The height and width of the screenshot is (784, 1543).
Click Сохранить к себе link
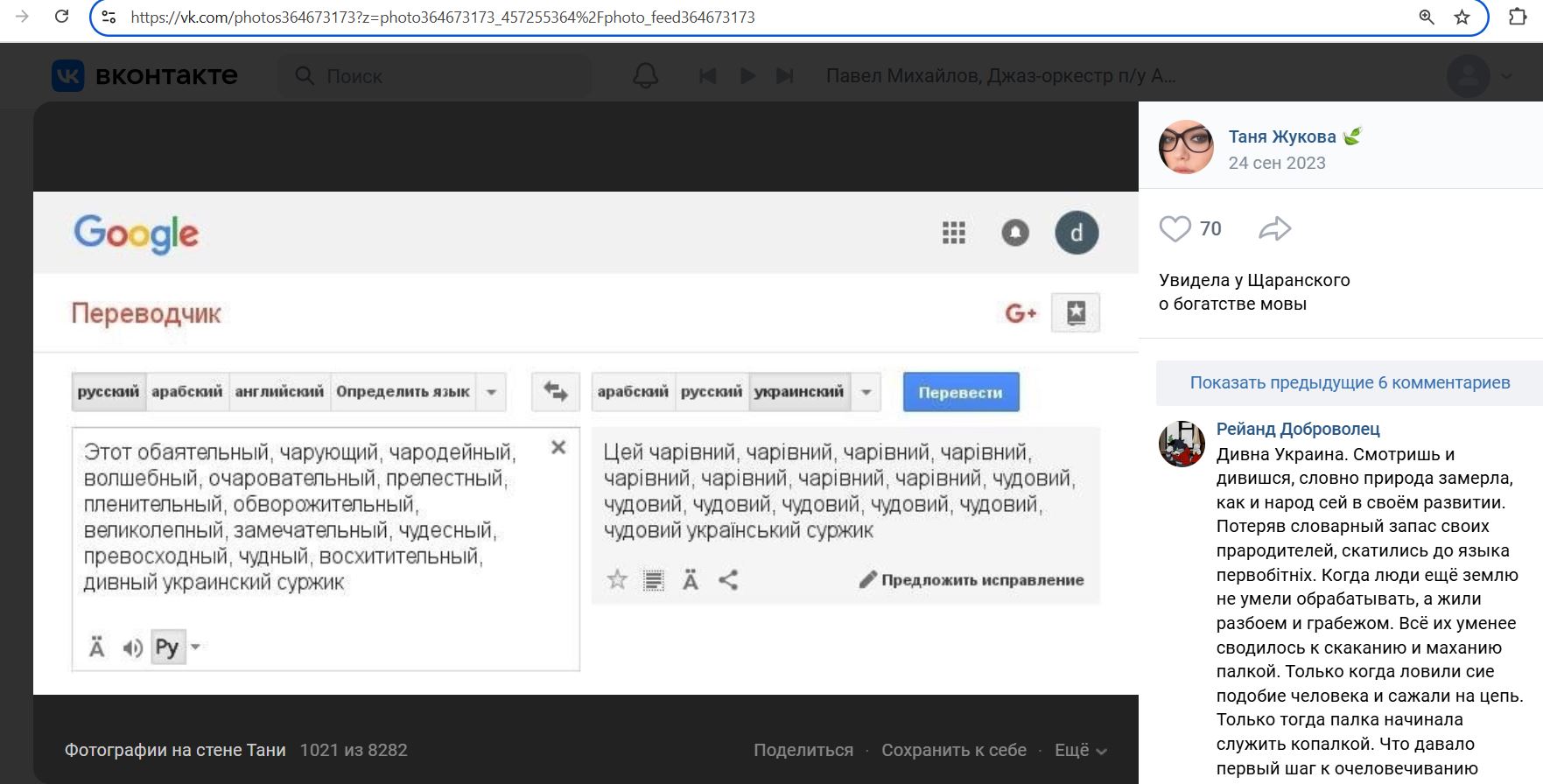[x=954, y=750]
